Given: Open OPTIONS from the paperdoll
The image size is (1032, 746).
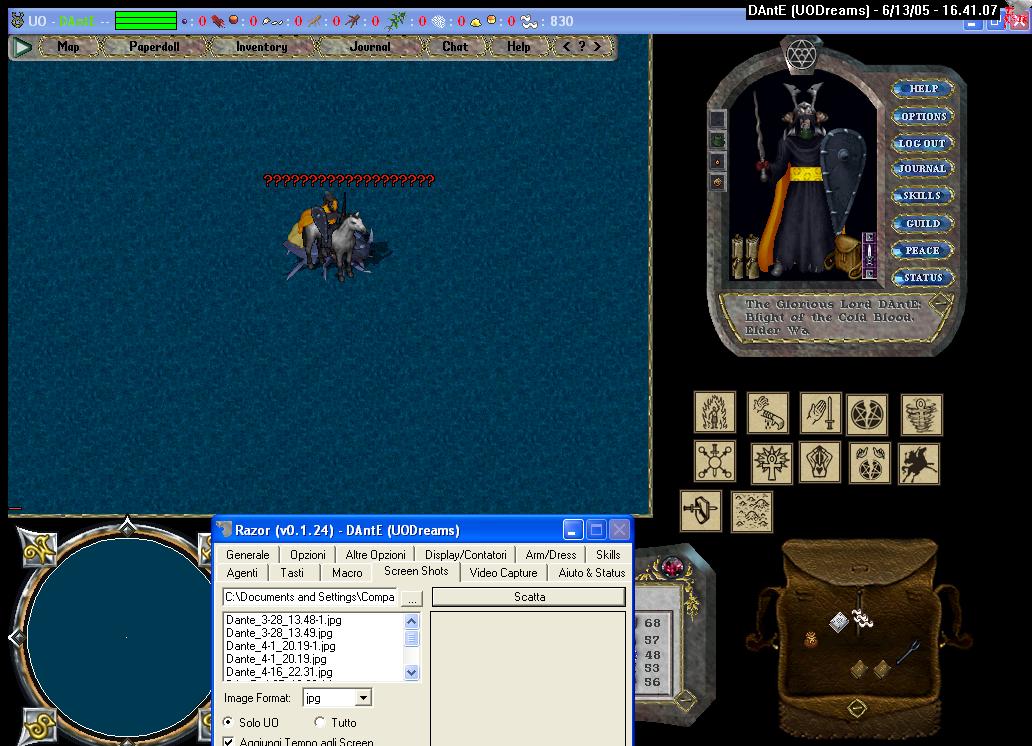Looking at the screenshot, I should click(923, 116).
